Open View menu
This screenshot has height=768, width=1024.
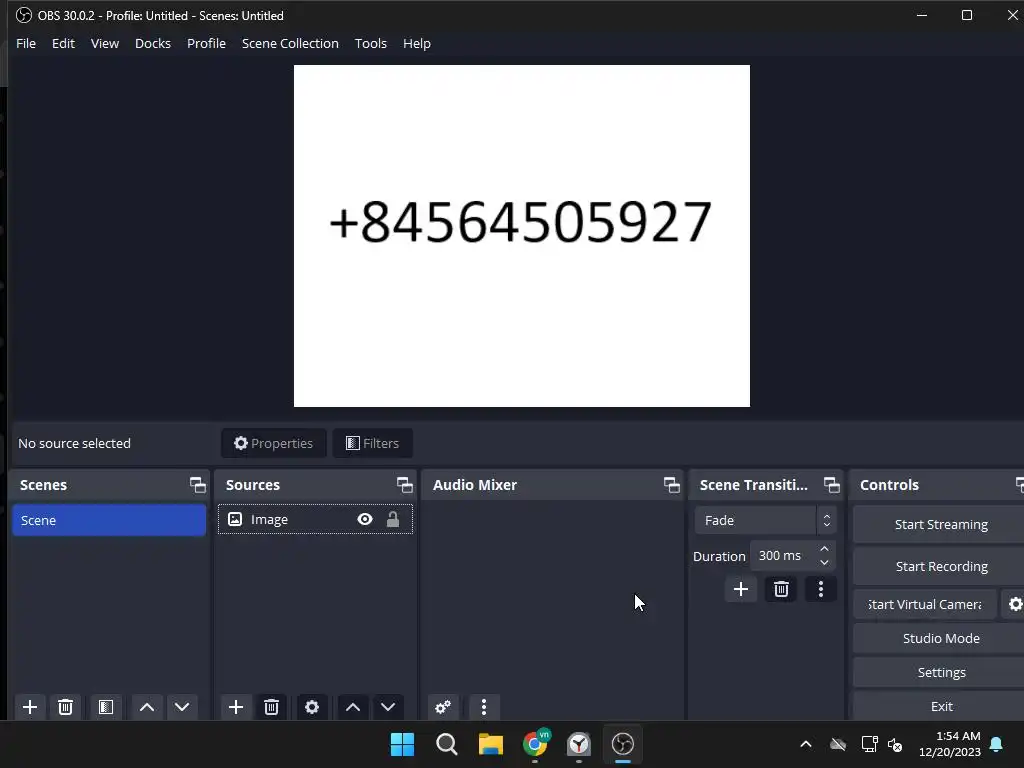tap(104, 43)
